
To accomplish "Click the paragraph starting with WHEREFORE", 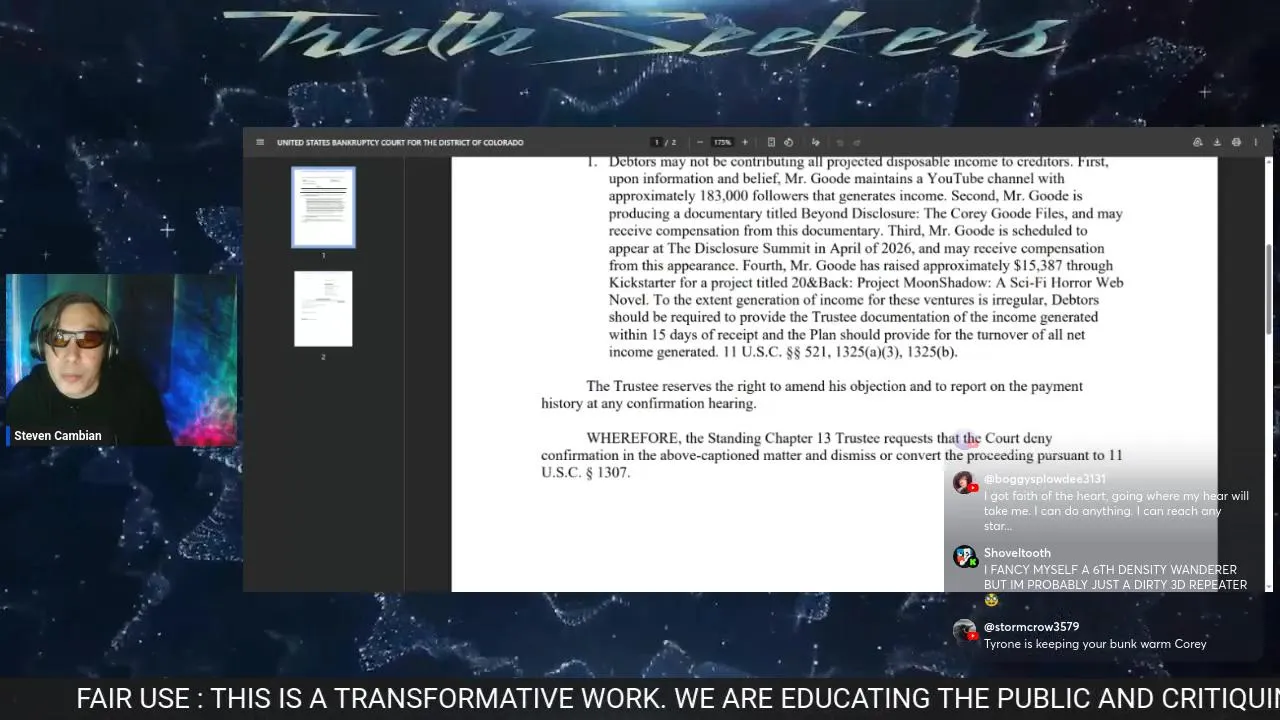I will pos(832,455).
